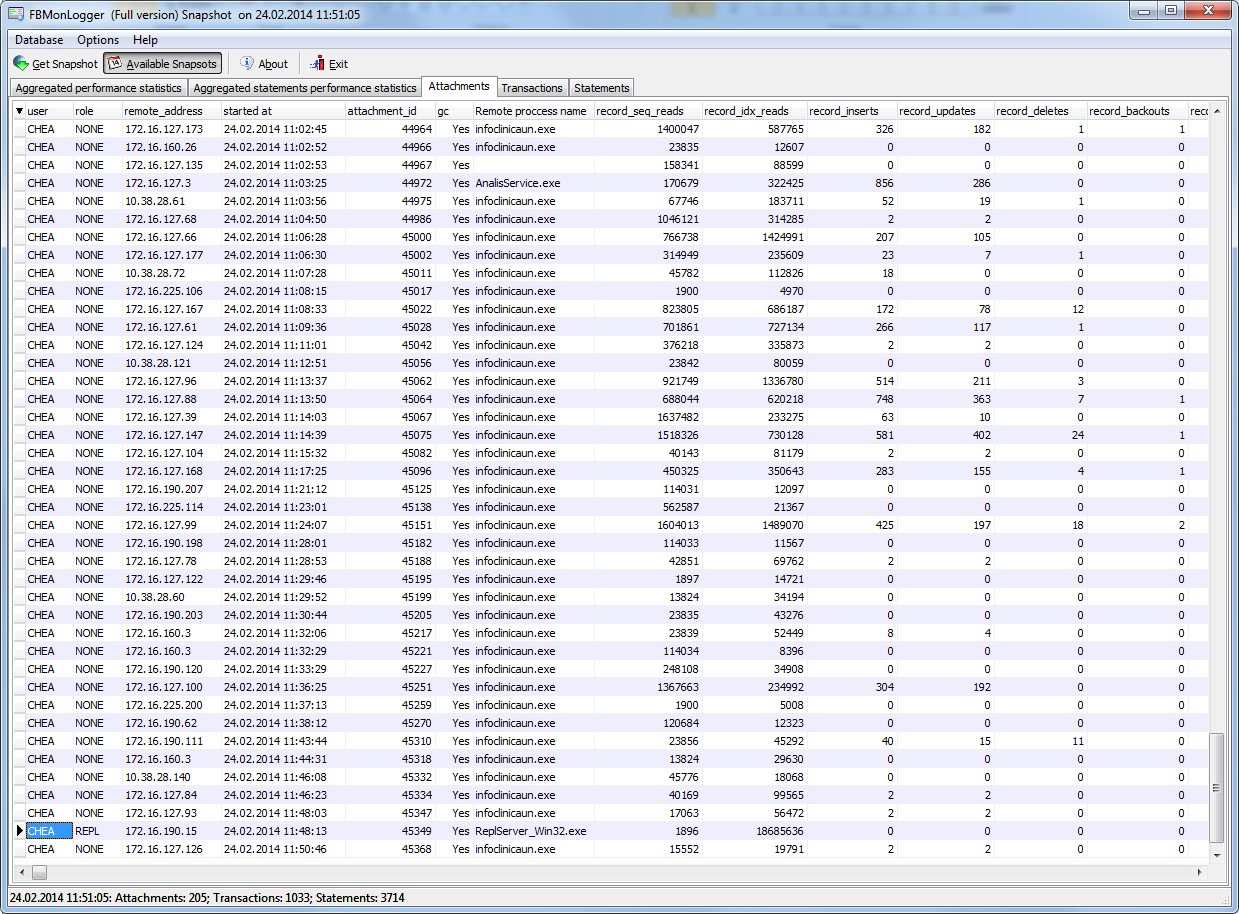
Task: Click the horizontal scrollbar right arrow
Action: (x=1200, y=873)
